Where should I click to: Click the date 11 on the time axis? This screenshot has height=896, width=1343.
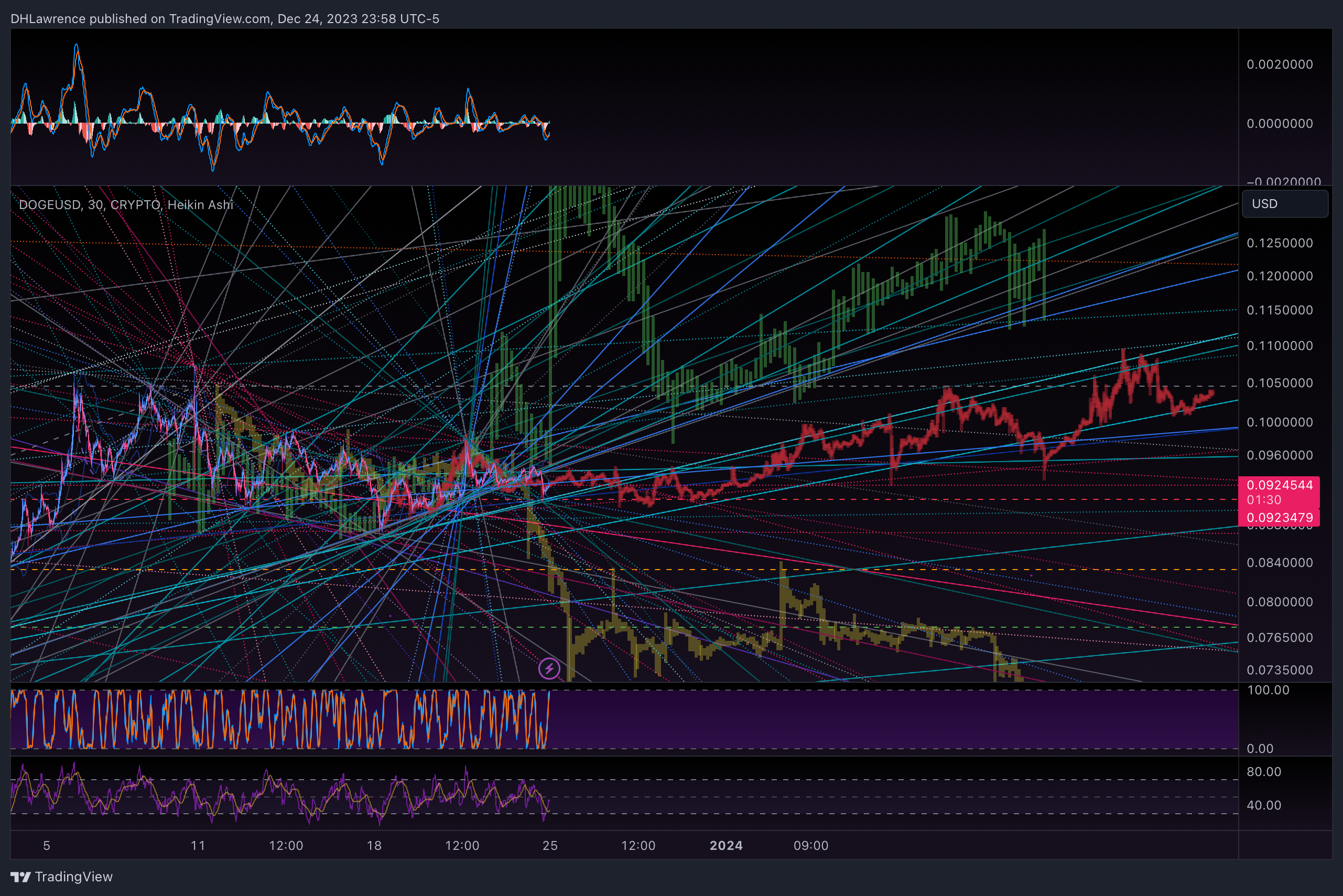(198, 846)
